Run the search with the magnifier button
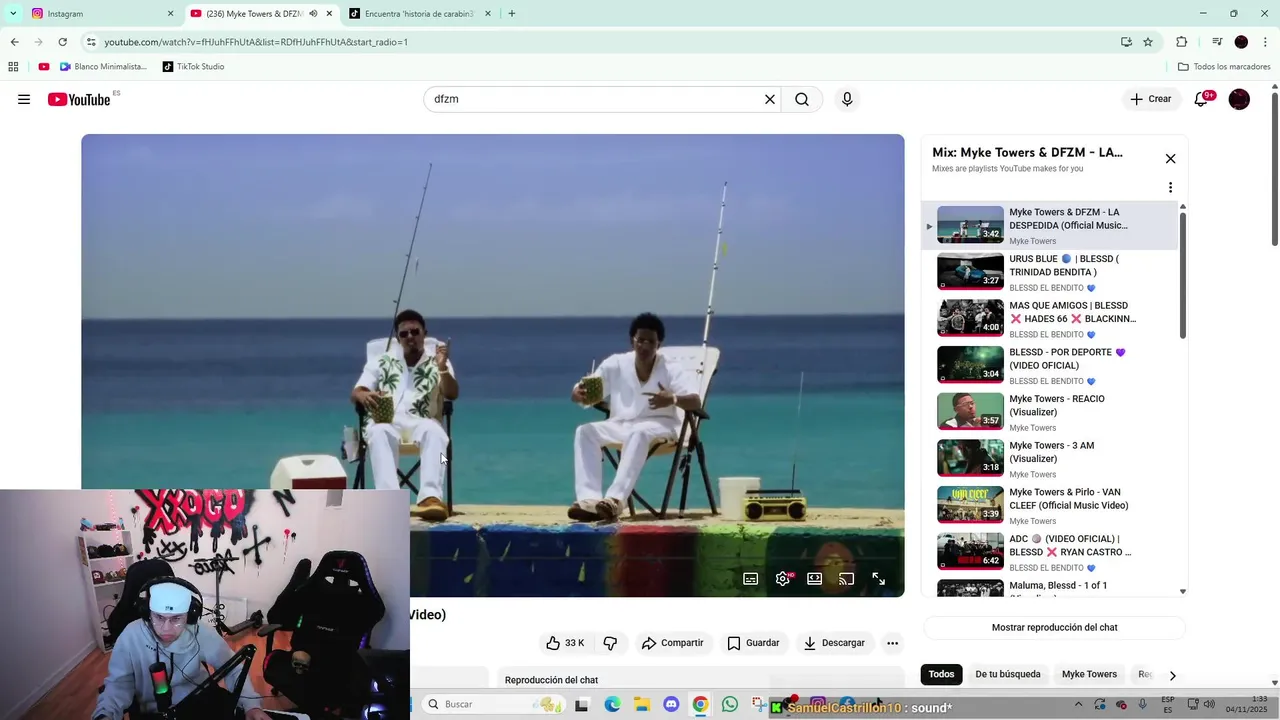Image resolution: width=1280 pixels, height=720 pixels. click(802, 99)
